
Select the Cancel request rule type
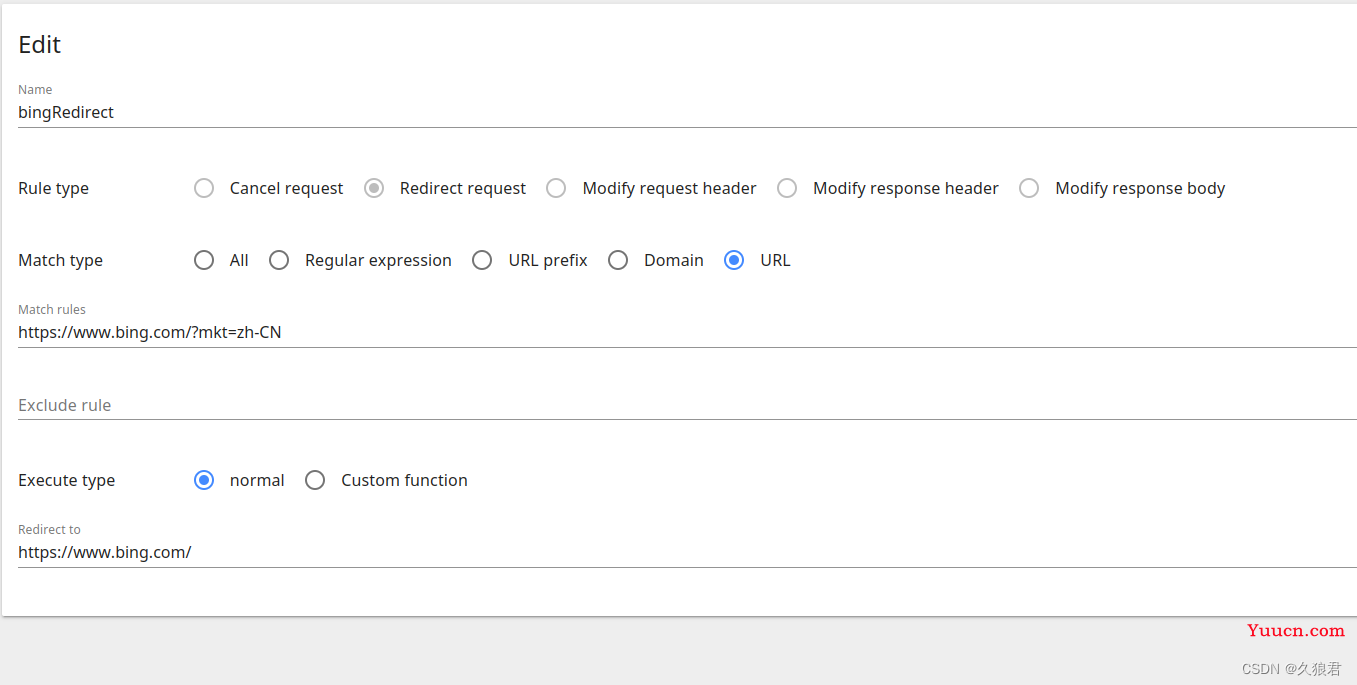coord(204,188)
